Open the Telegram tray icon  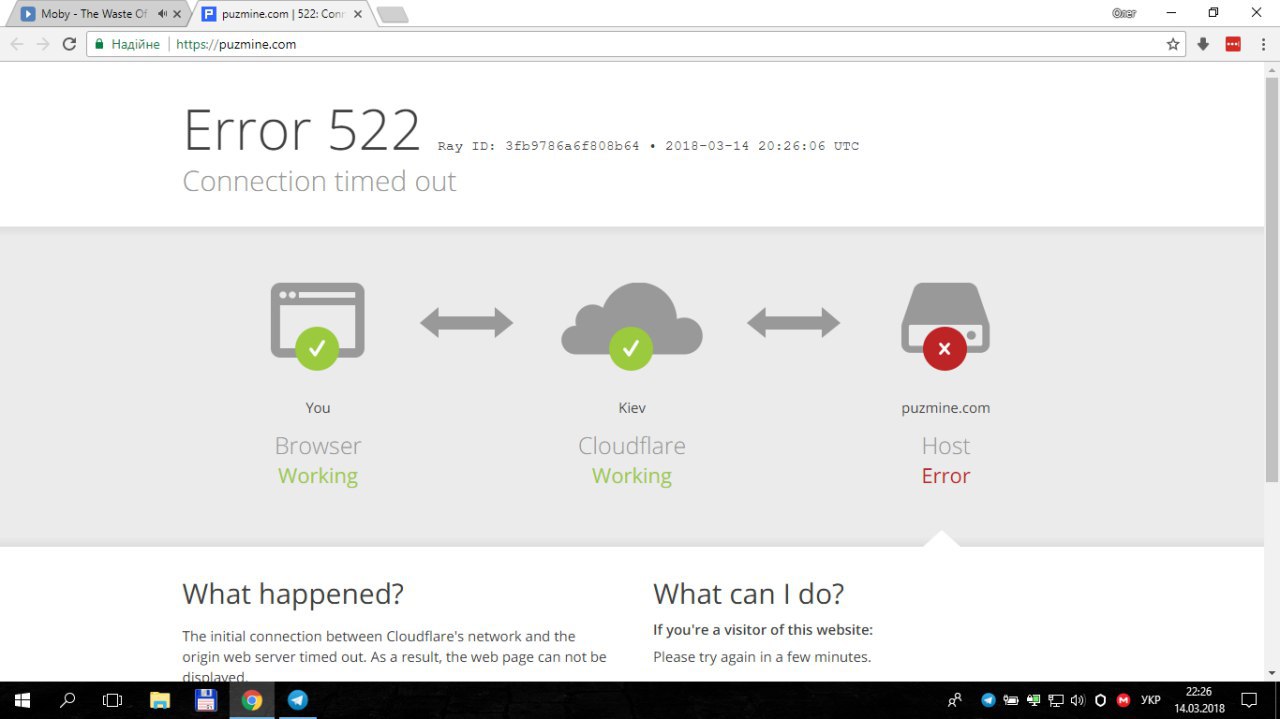pyautogui.click(x=988, y=700)
